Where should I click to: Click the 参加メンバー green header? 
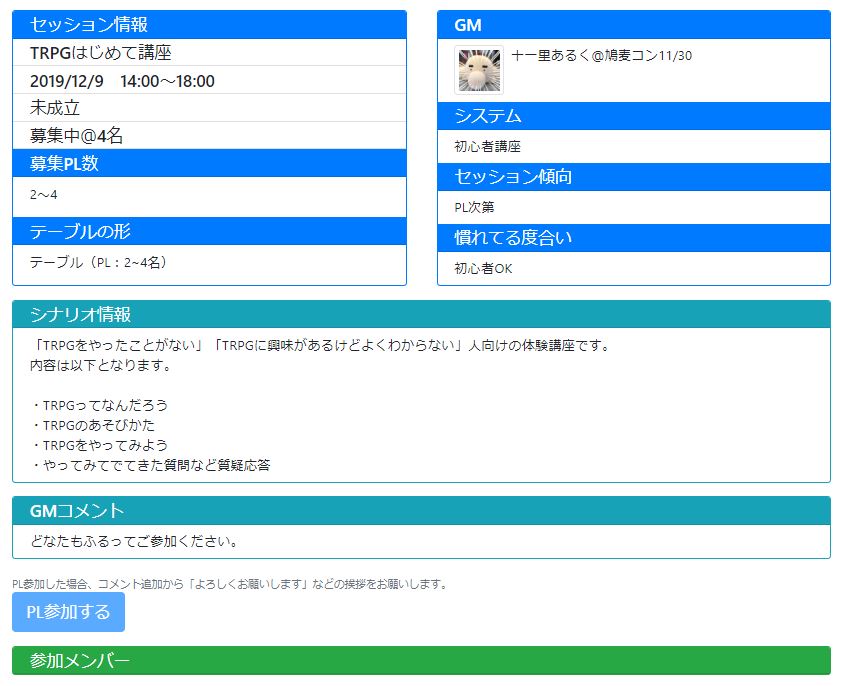pyautogui.click(x=421, y=660)
